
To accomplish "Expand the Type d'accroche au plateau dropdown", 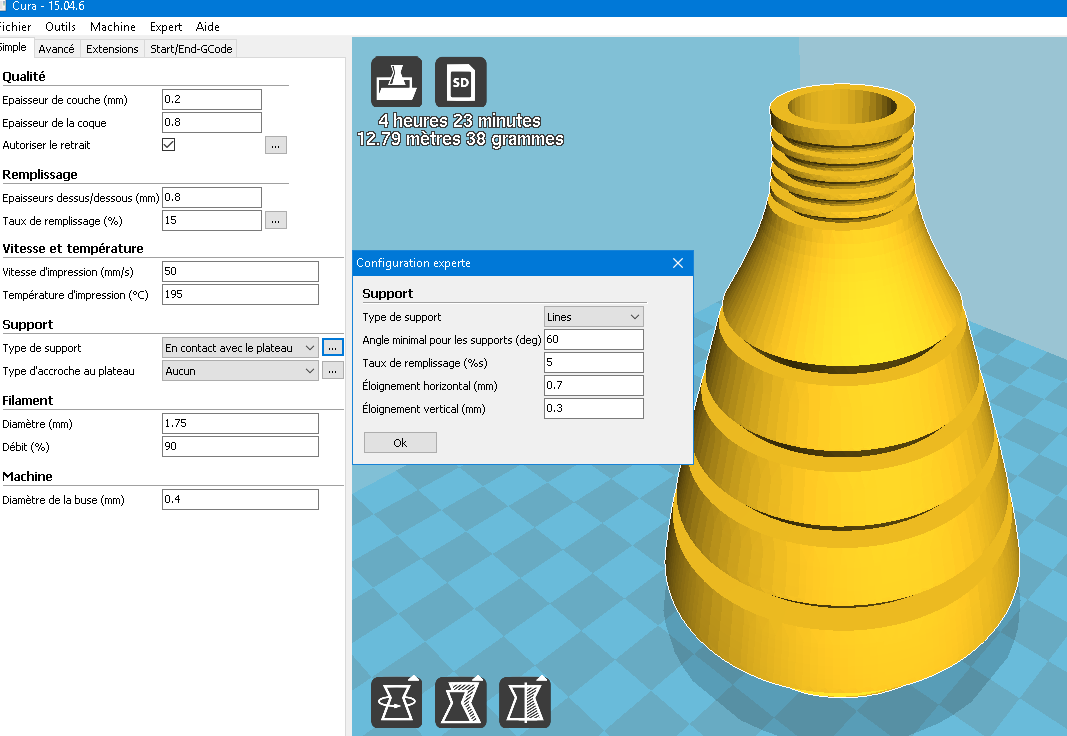I will coord(240,371).
